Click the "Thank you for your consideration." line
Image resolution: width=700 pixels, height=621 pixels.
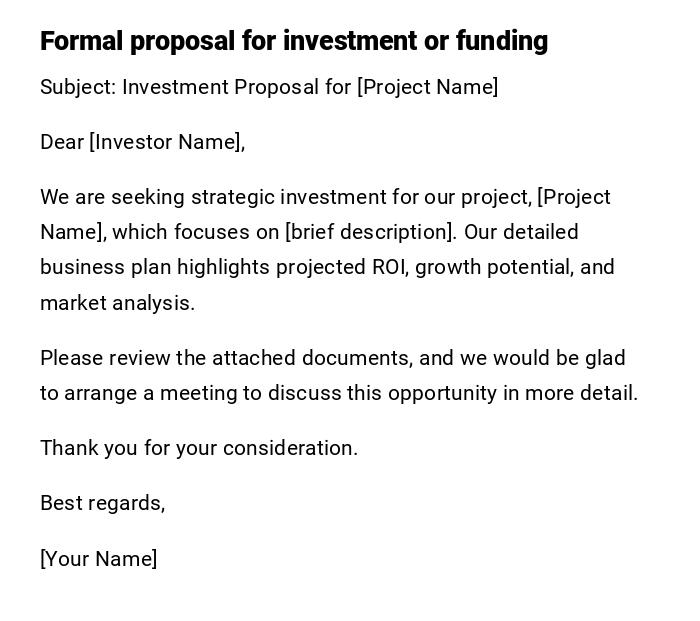click(x=199, y=448)
